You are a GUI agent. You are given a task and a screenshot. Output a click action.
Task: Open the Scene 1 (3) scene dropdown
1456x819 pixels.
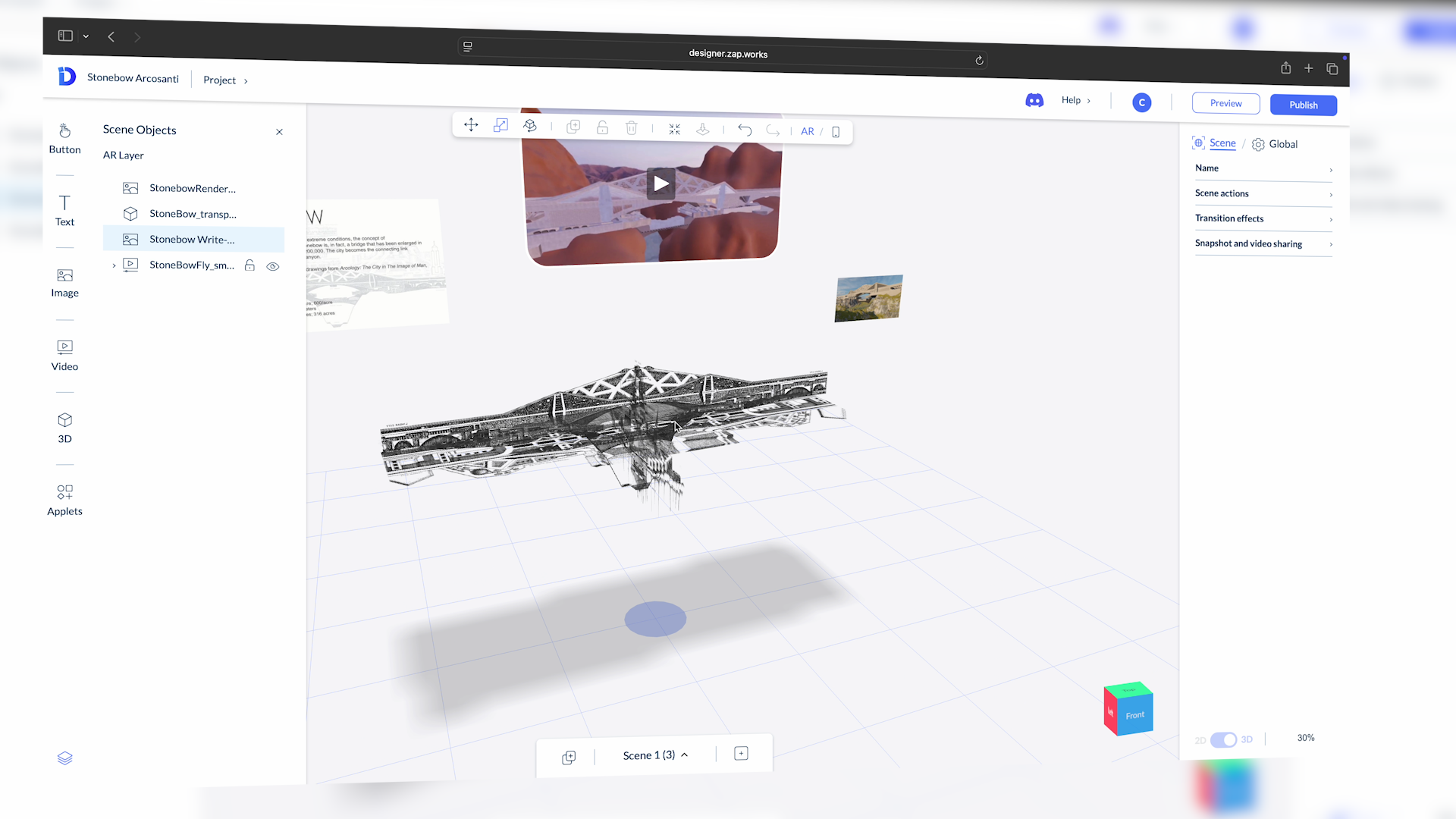tap(654, 755)
